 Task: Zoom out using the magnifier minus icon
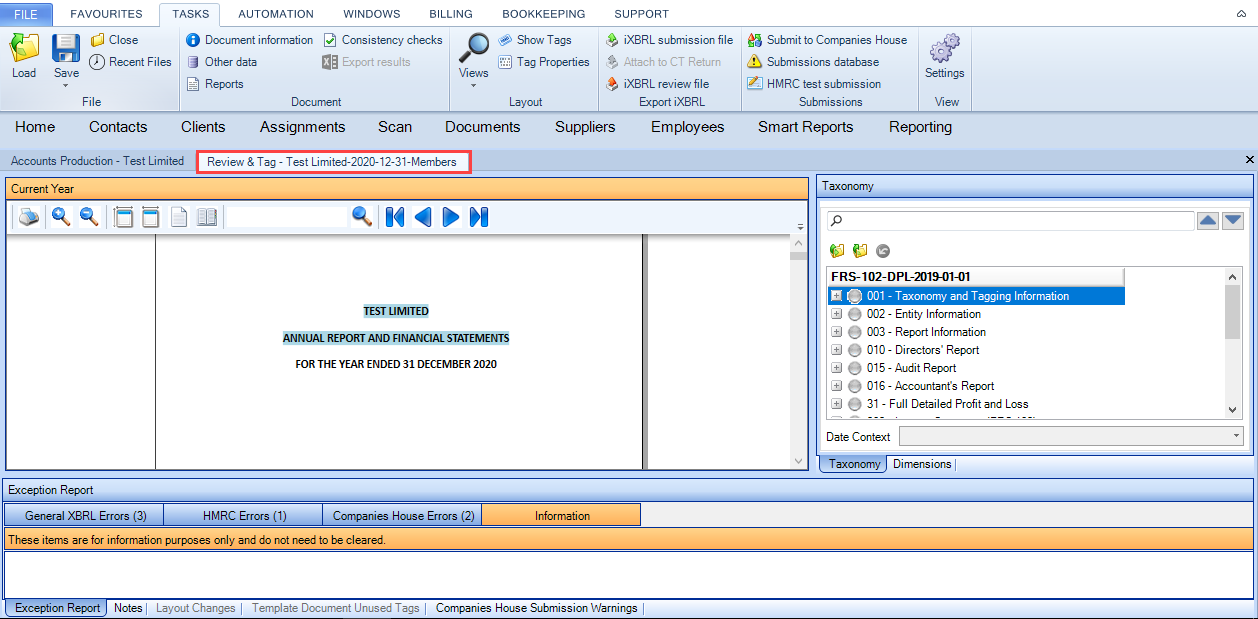tap(89, 217)
